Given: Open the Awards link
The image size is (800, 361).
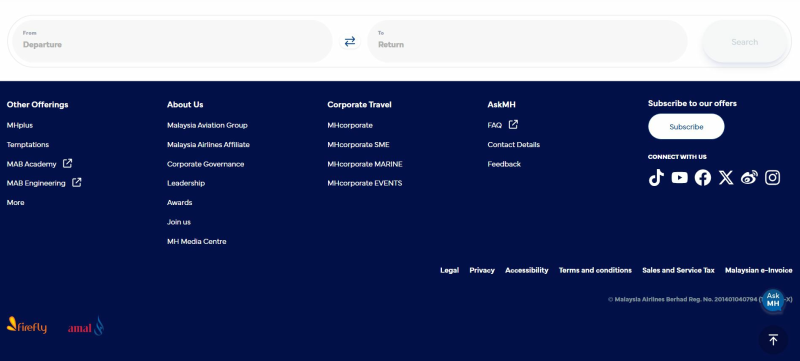Looking at the screenshot, I should point(180,202).
